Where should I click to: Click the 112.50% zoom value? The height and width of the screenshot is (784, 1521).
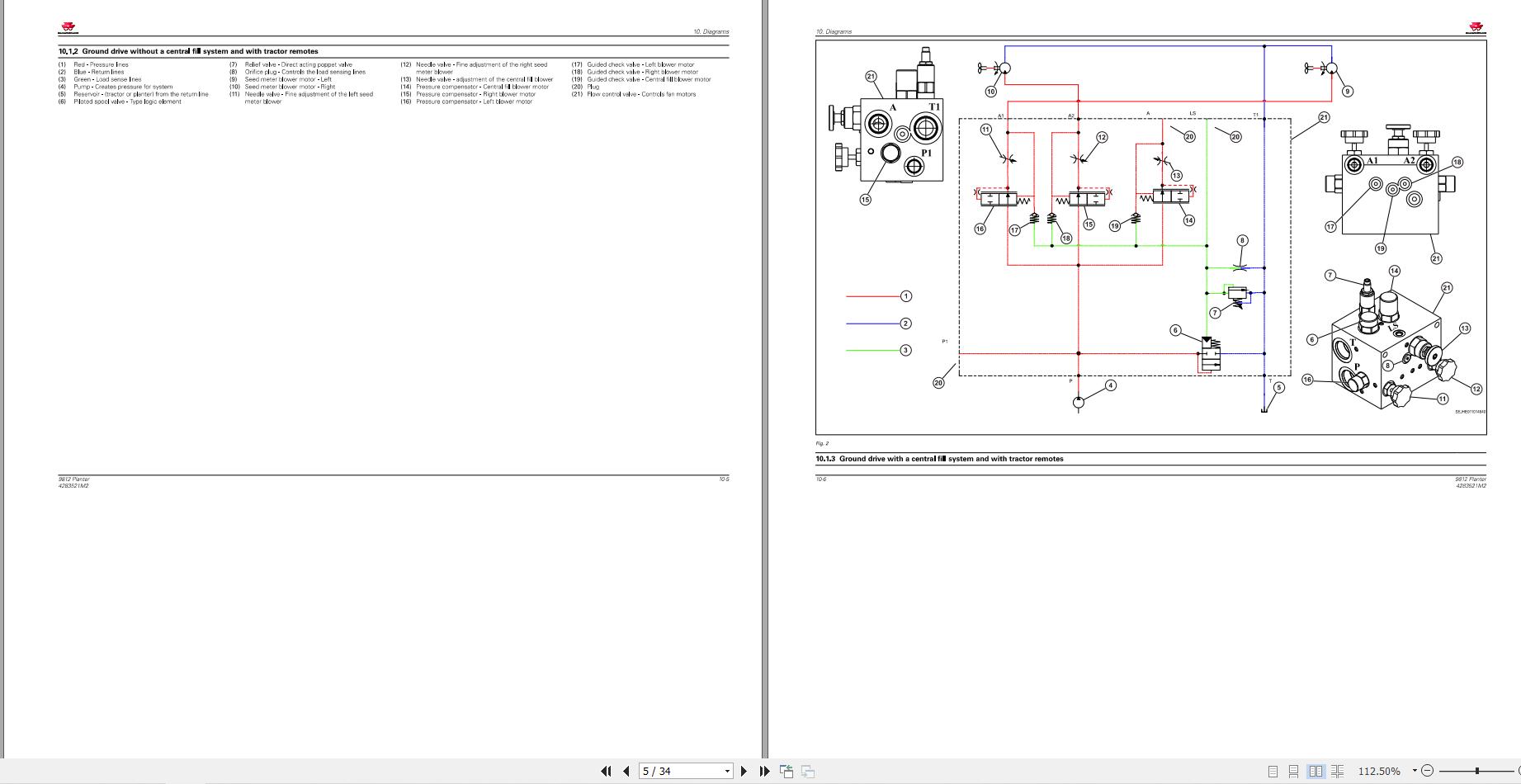coord(1379,771)
